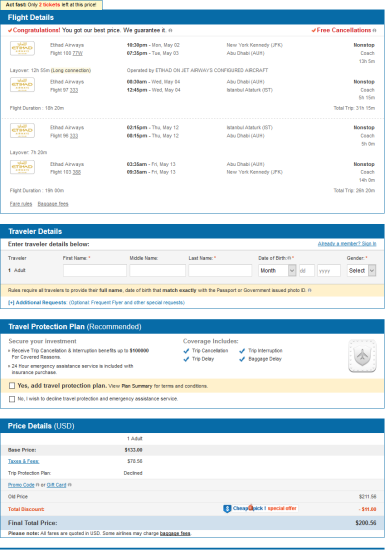Click the Layover 7h 20m text
385x550 pixels.
(28, 152)
